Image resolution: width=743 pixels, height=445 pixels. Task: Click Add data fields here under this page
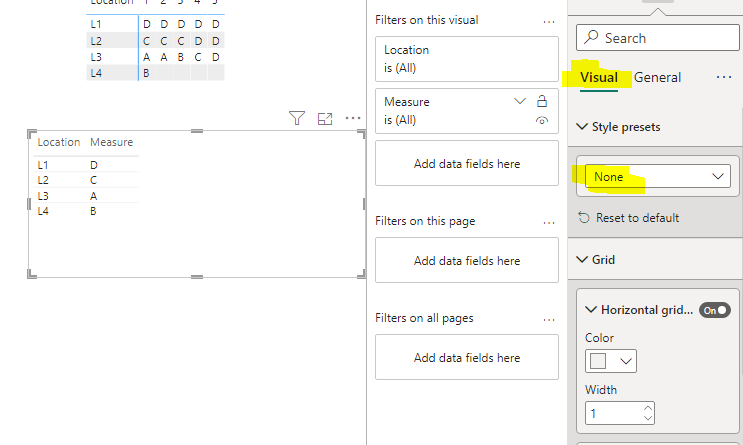[x=467, y=260]
